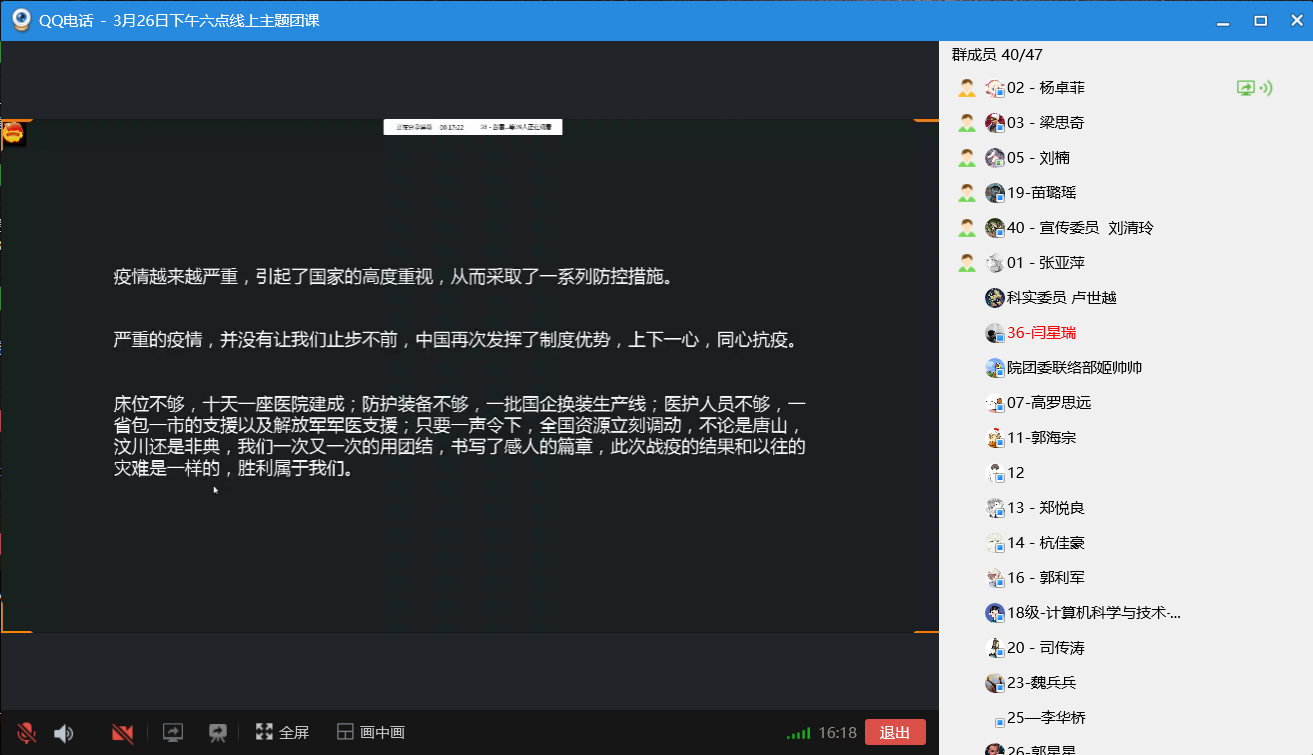This screenshot has width=1313, height=755.
Task: Click the green speaking sound-wave indicator for 杨卓菲
Action: pyautogui.click(x=1266, y=88)
